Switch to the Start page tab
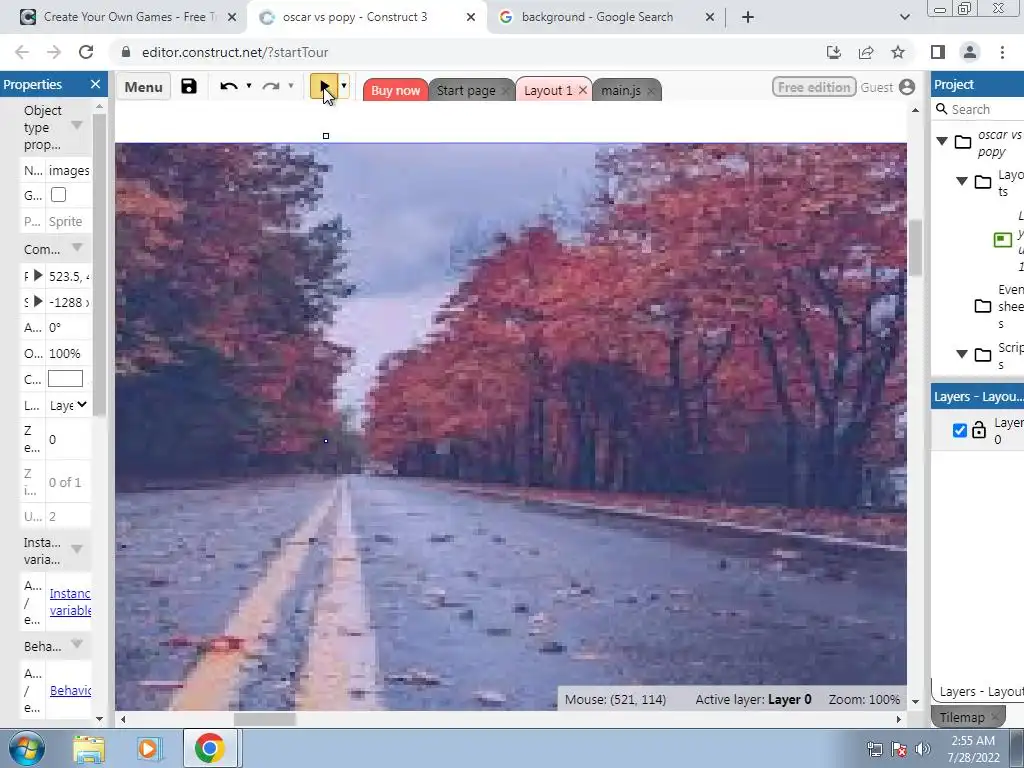1024x768 pixels. (466, 90)
